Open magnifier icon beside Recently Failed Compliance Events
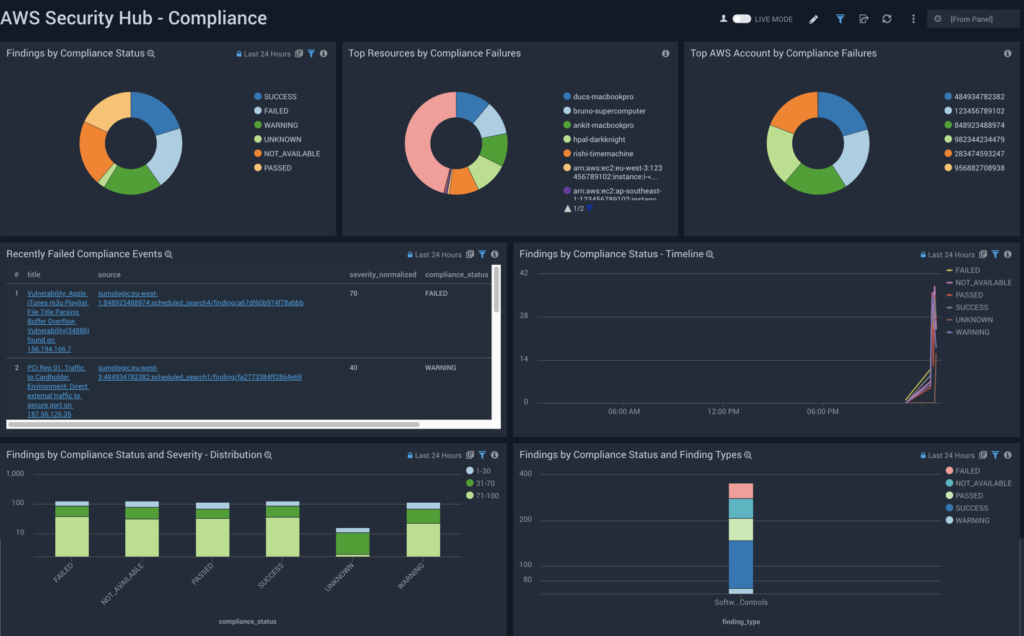The image size is (1024, 636). tap(168, 255)
